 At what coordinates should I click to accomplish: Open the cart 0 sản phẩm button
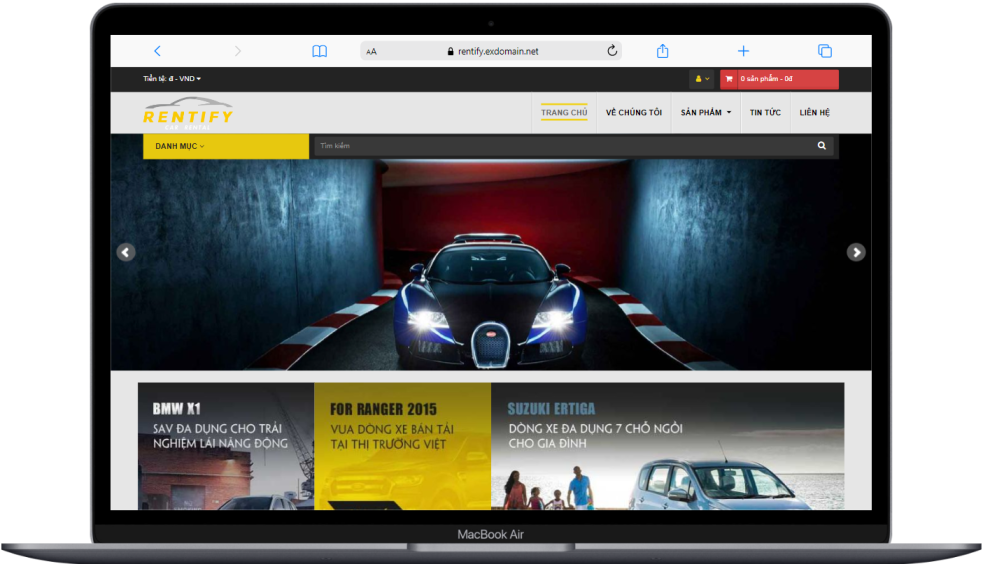tap(779, 79)
